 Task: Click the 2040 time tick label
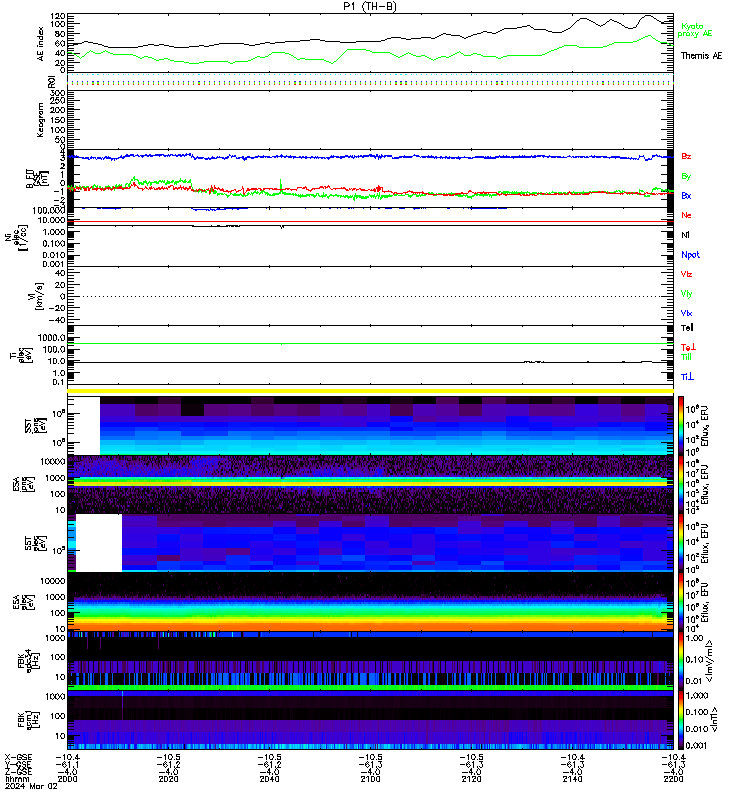pyautogui.click(x=269, y=779)
